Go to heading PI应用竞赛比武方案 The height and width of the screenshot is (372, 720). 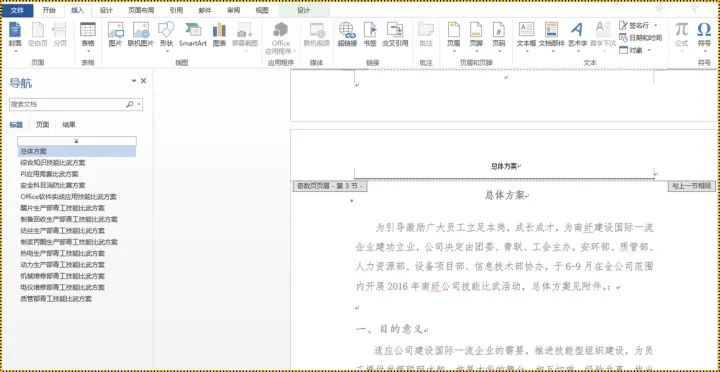(x=49, y=174)
